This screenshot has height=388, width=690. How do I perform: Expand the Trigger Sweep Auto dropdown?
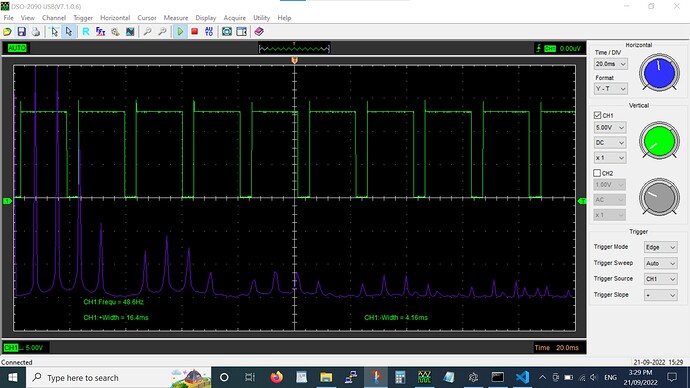click(661, 263)
